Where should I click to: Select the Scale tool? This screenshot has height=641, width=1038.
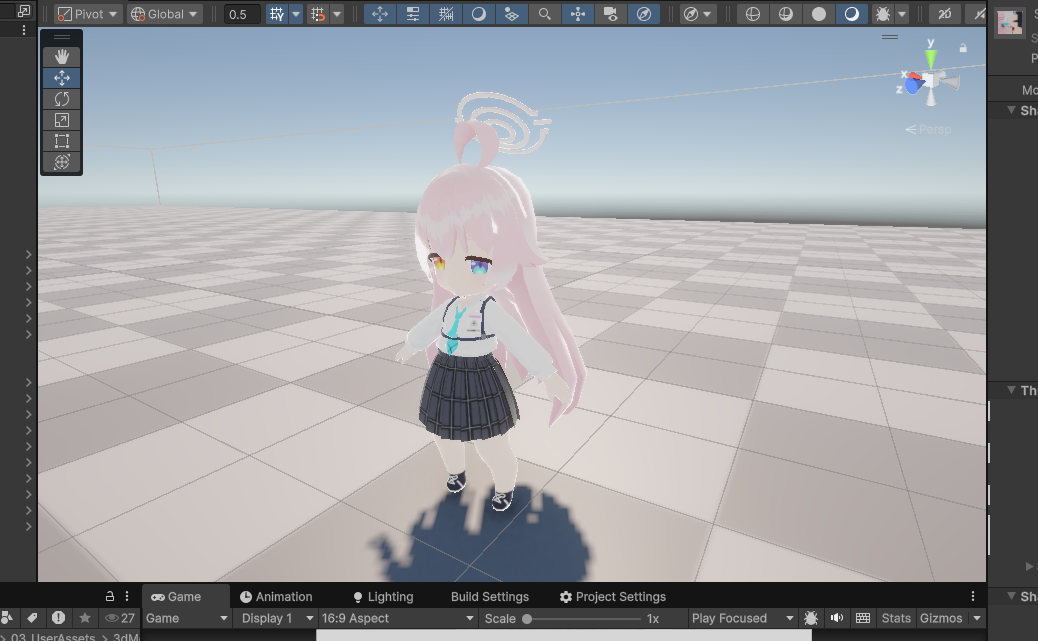[62, 121]
